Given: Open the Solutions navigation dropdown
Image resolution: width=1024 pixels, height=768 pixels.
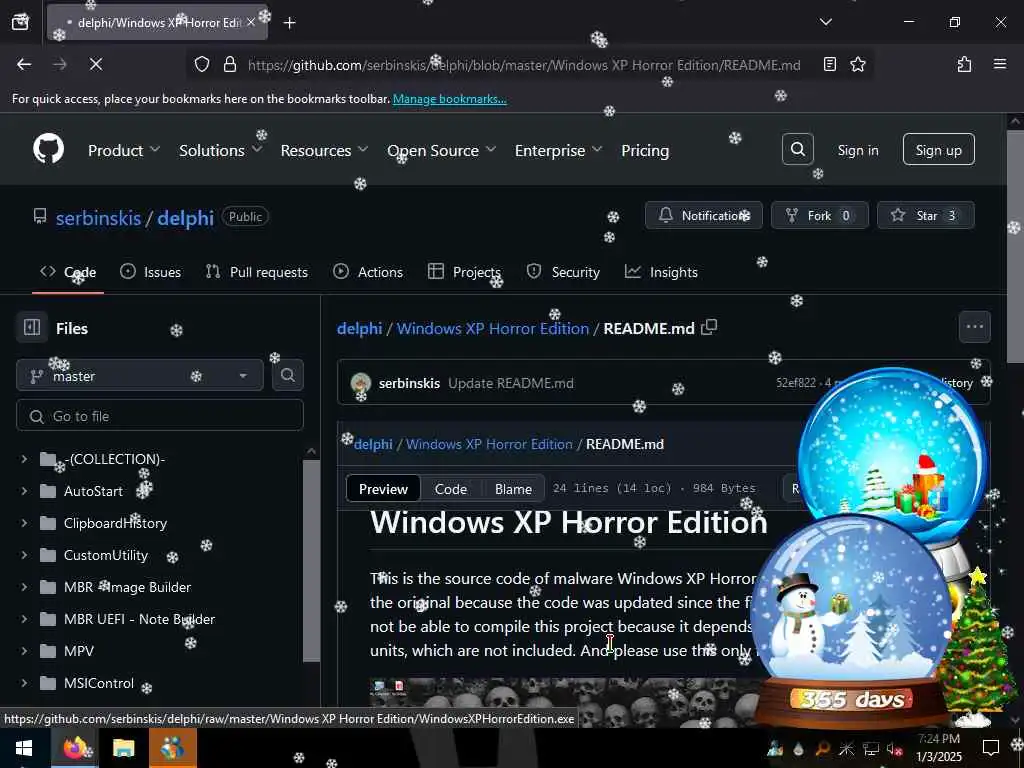Looking at the screenshot, I should [x=221, y=150].
